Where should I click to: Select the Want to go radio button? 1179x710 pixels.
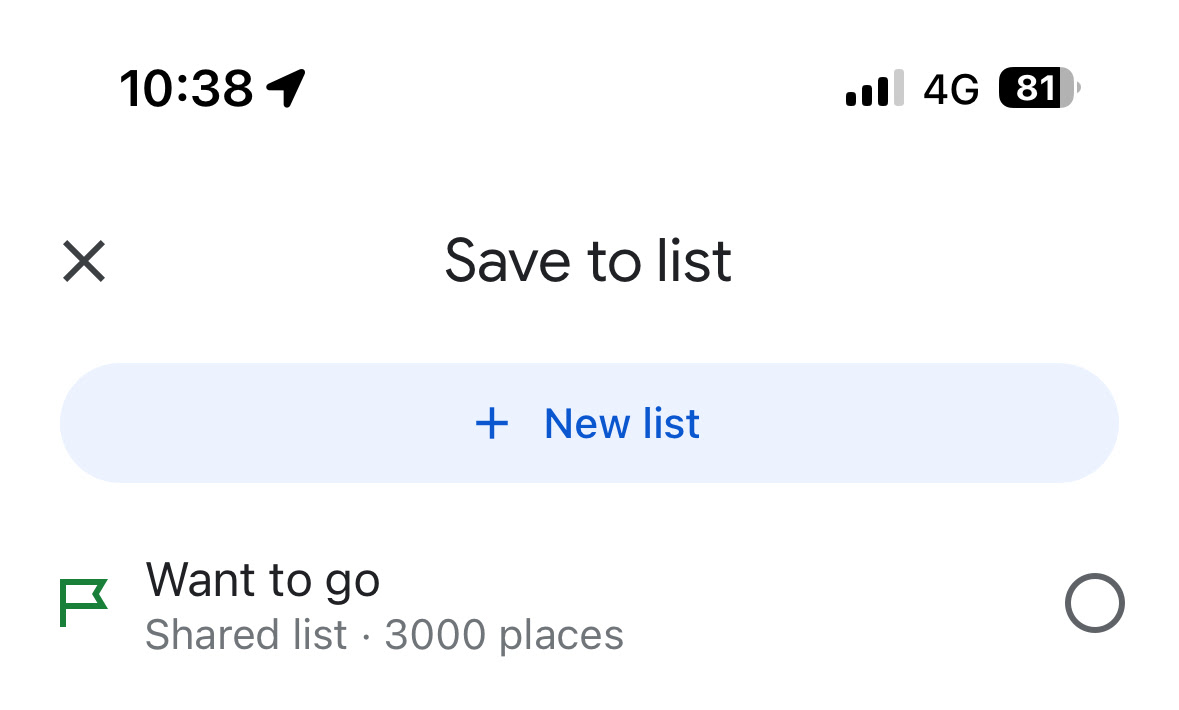(1094, 603)
